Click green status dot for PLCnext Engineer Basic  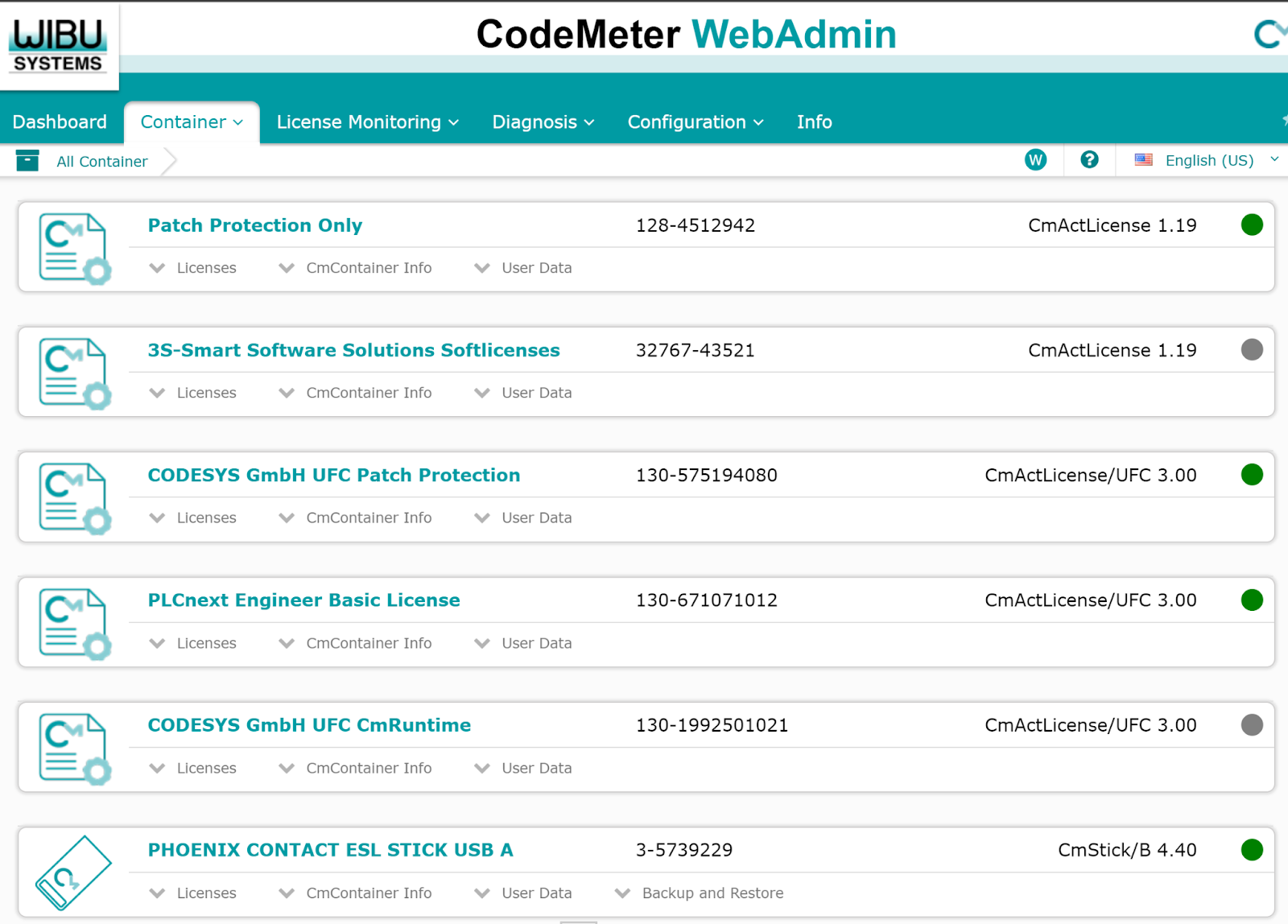tap(1252, 600)
